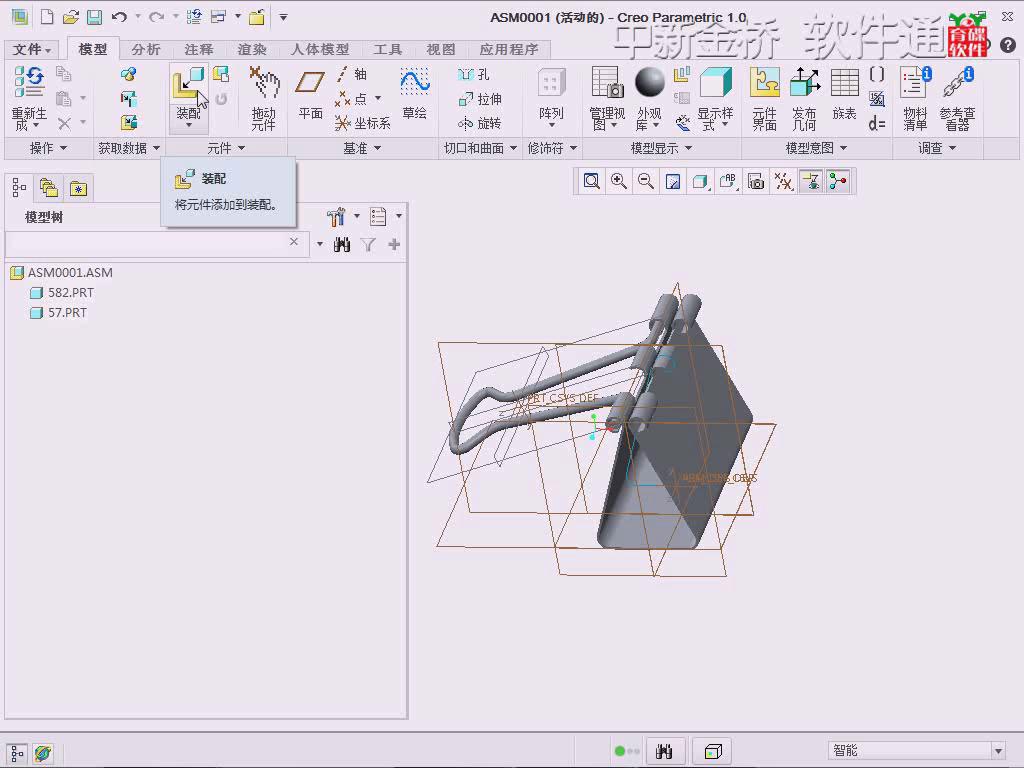This screenshot has height=768, width=1024.
Task: Expand Cut & Surface (切口和曲面) group
Action: [480, 148]
